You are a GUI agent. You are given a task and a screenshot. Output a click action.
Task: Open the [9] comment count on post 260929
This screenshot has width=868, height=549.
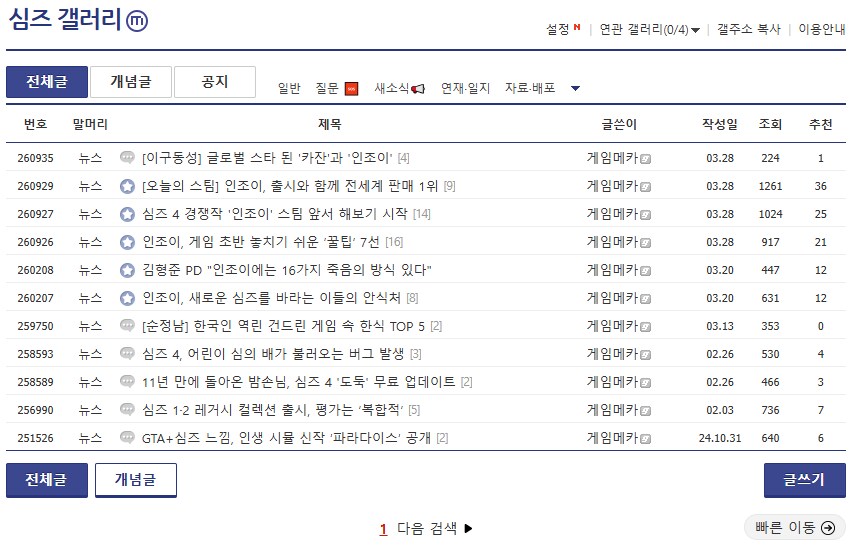point(450,187)
